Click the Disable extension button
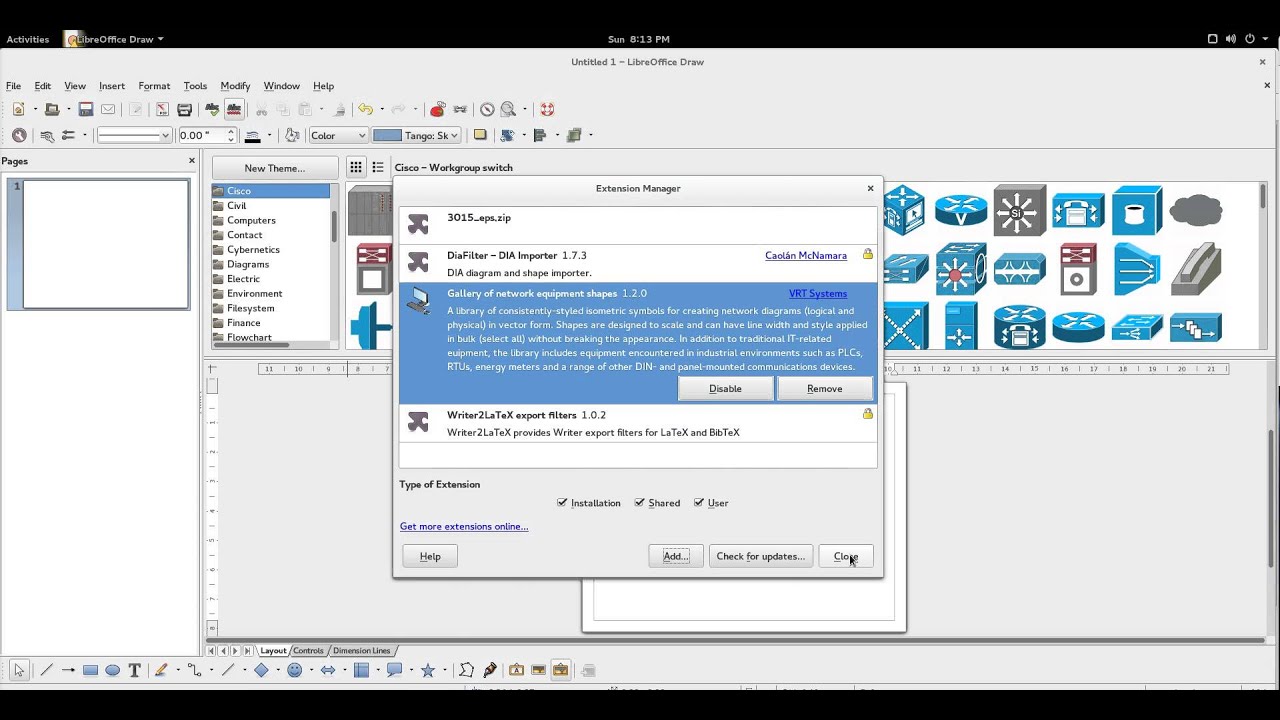Screen dimensions: 1280x720 [725, 389]
